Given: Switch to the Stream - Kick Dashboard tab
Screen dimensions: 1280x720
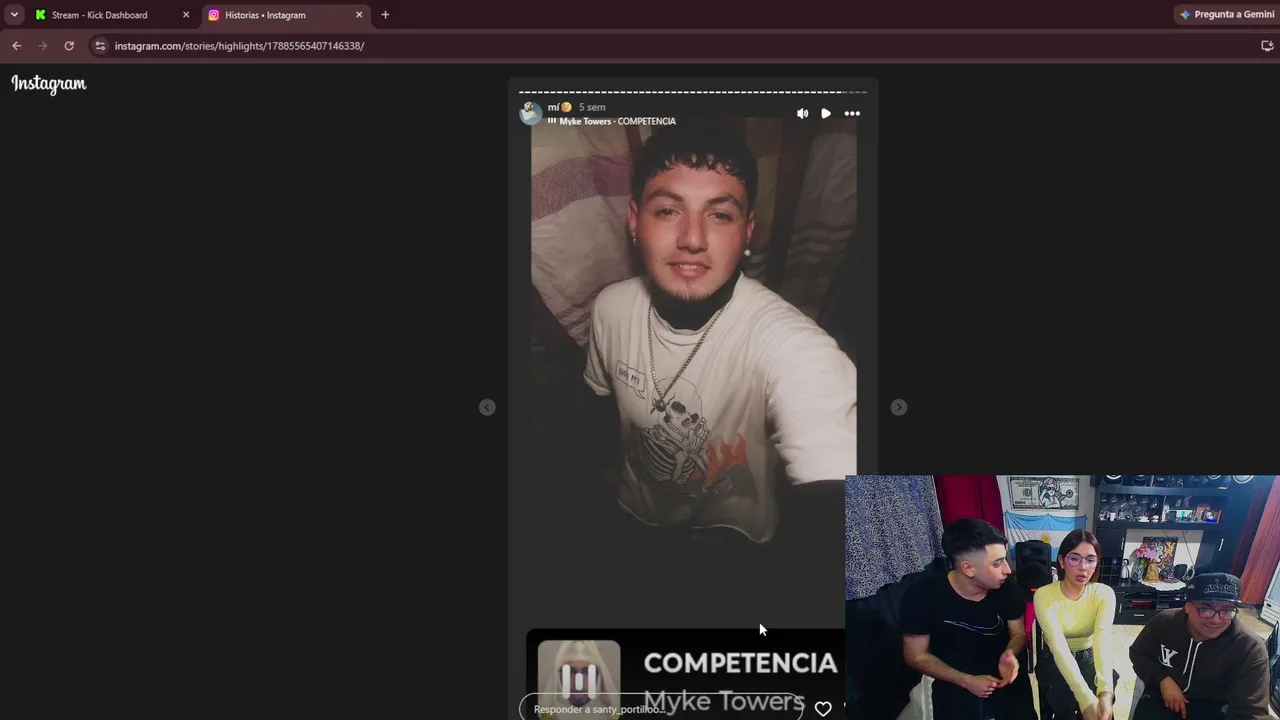Looking at the screenshot, I should (x=112, y=15).
